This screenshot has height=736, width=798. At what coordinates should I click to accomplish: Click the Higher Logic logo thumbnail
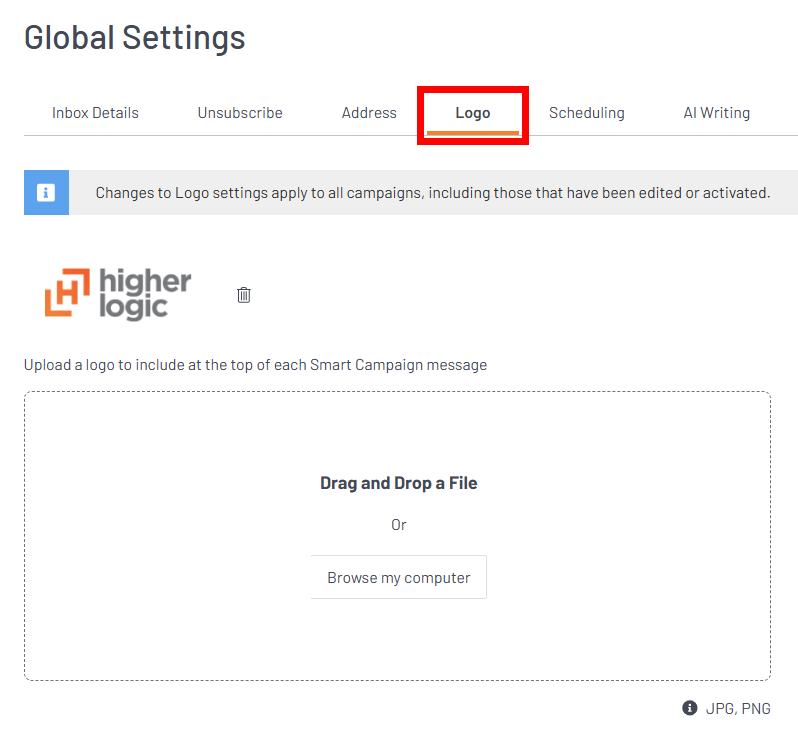(x=118, y=295)
